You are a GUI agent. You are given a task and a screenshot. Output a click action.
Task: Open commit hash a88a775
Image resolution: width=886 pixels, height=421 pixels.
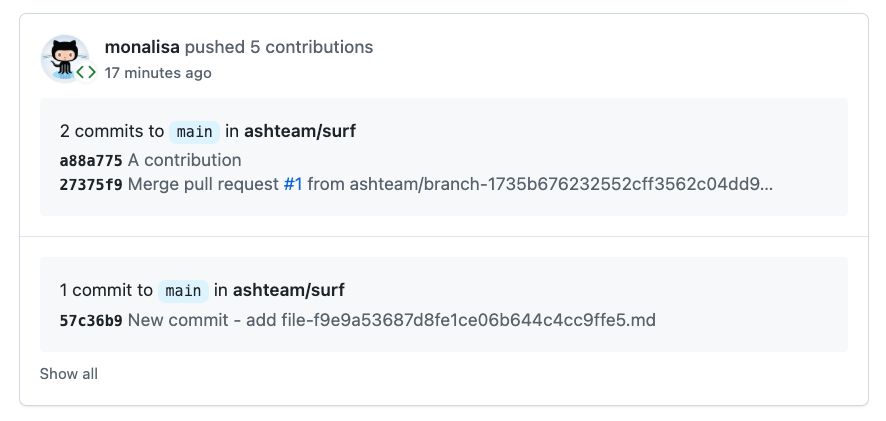click(x=91, y=160)
